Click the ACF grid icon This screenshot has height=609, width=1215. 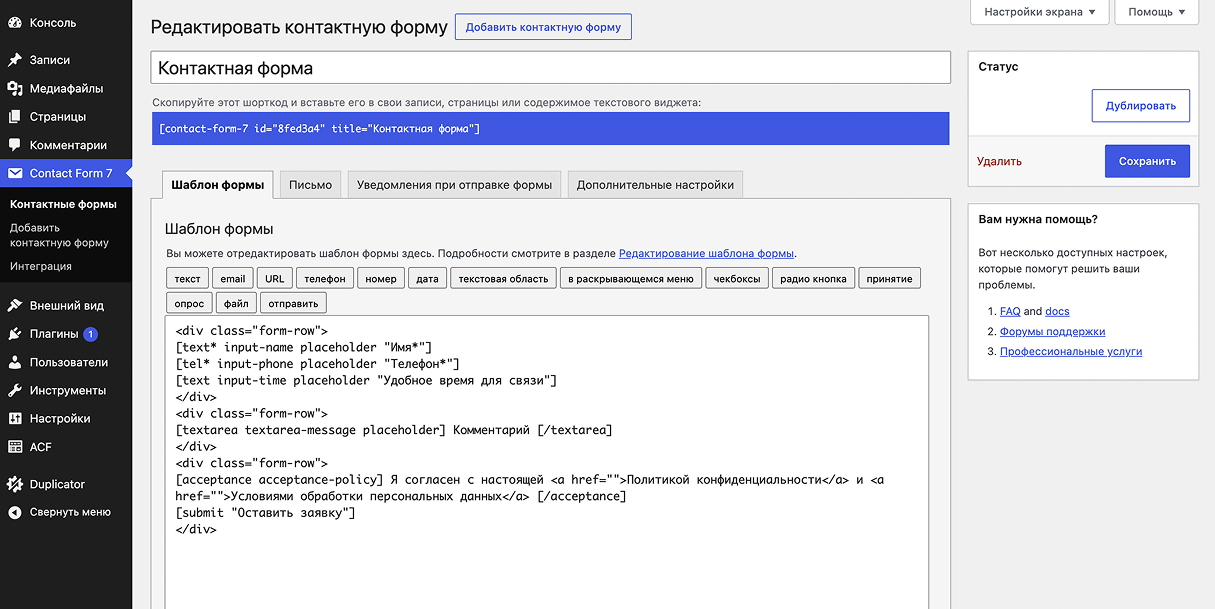pos(15,447)
